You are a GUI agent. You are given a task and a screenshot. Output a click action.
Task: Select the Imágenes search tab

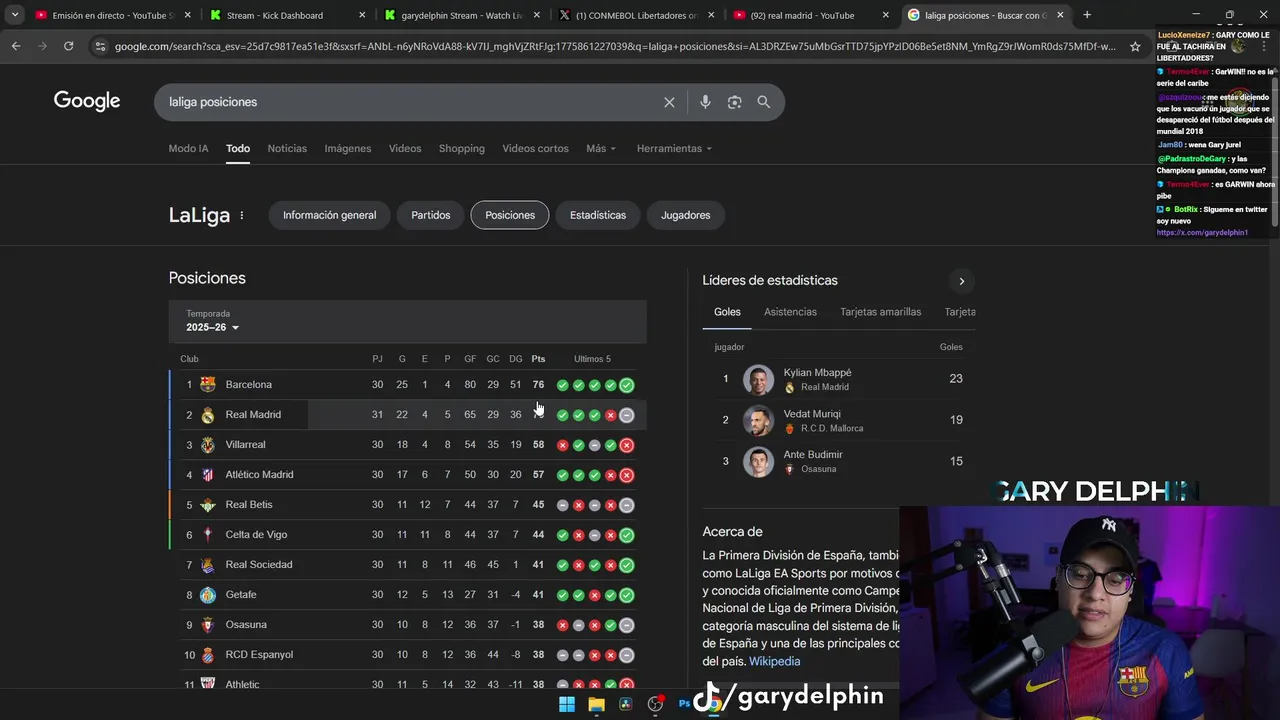[x=348, y=148]
